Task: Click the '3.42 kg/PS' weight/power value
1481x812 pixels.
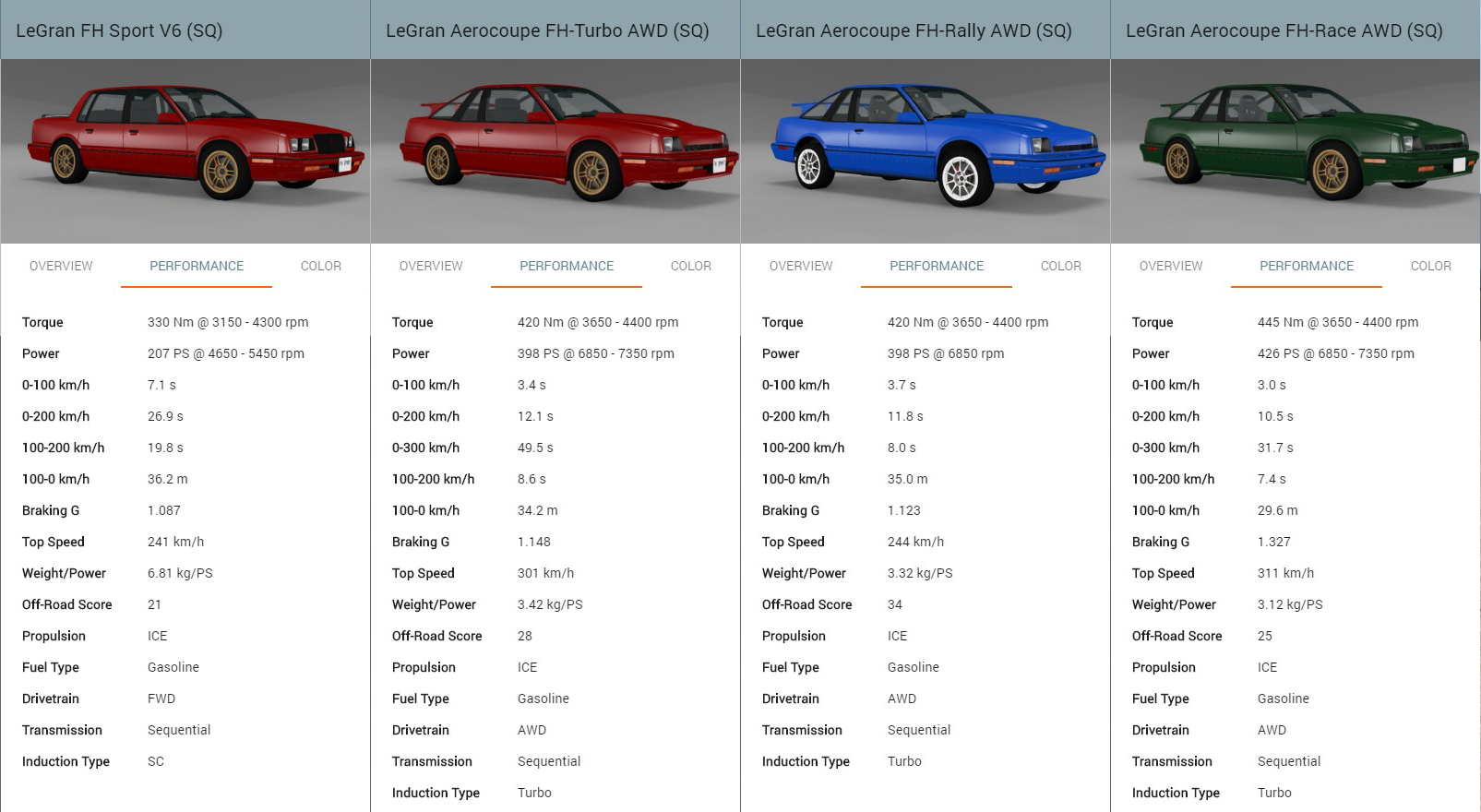Action: [550, 604]
